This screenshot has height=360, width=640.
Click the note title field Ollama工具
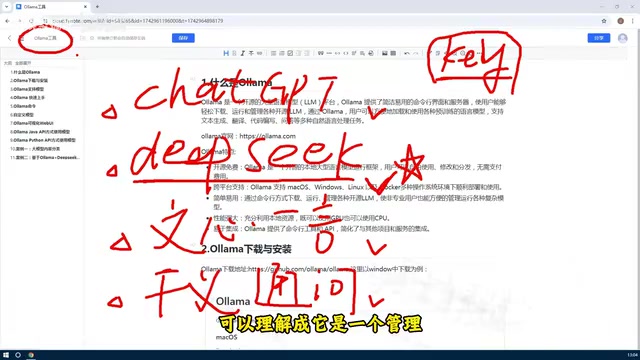click(45, 38)
